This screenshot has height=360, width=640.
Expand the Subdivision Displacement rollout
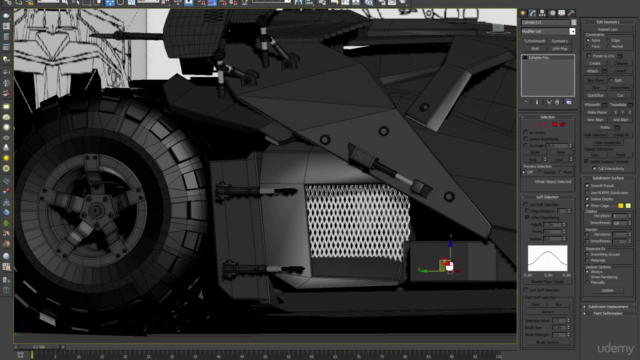click(x=608, y=307)
